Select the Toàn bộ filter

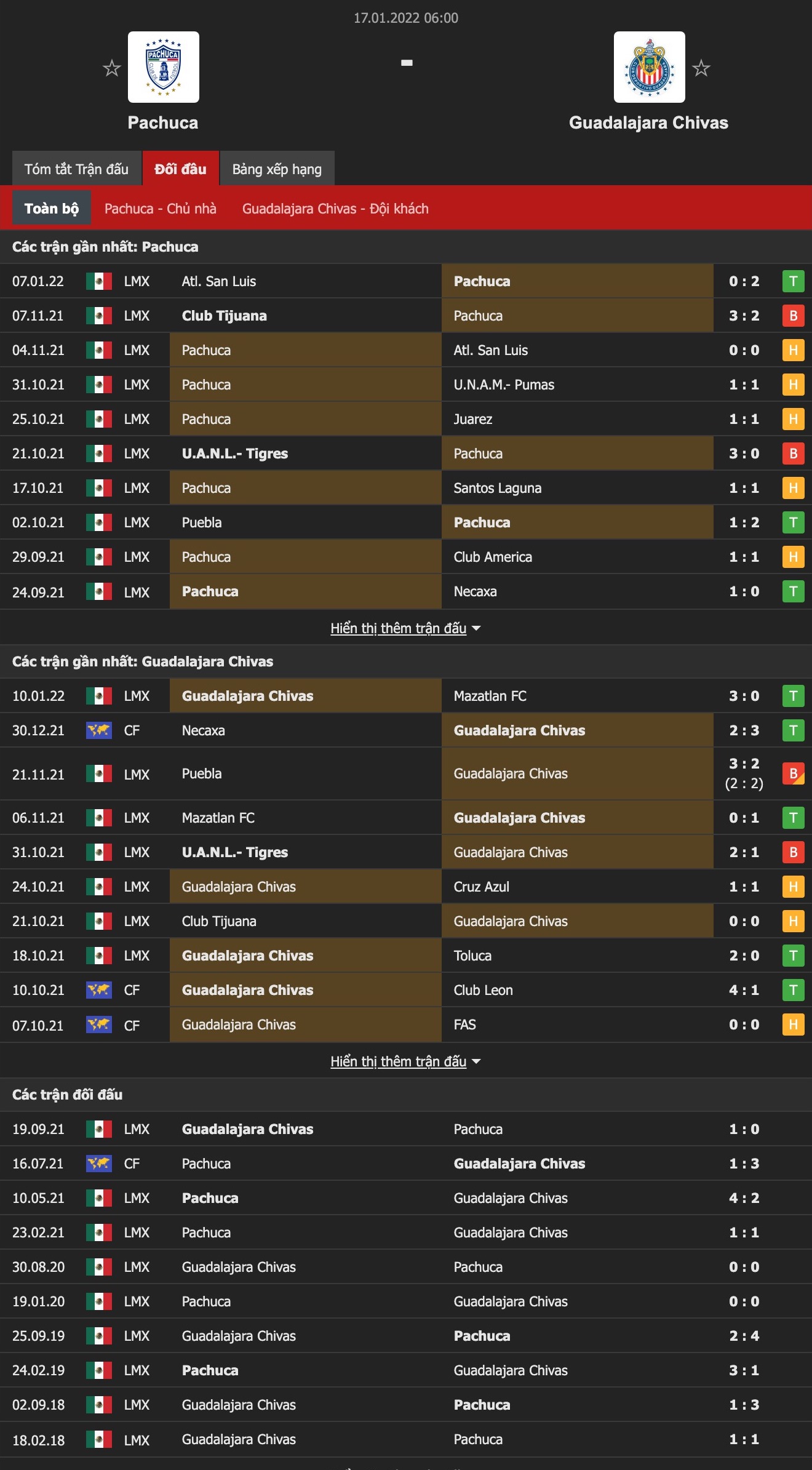click(52, 208)
